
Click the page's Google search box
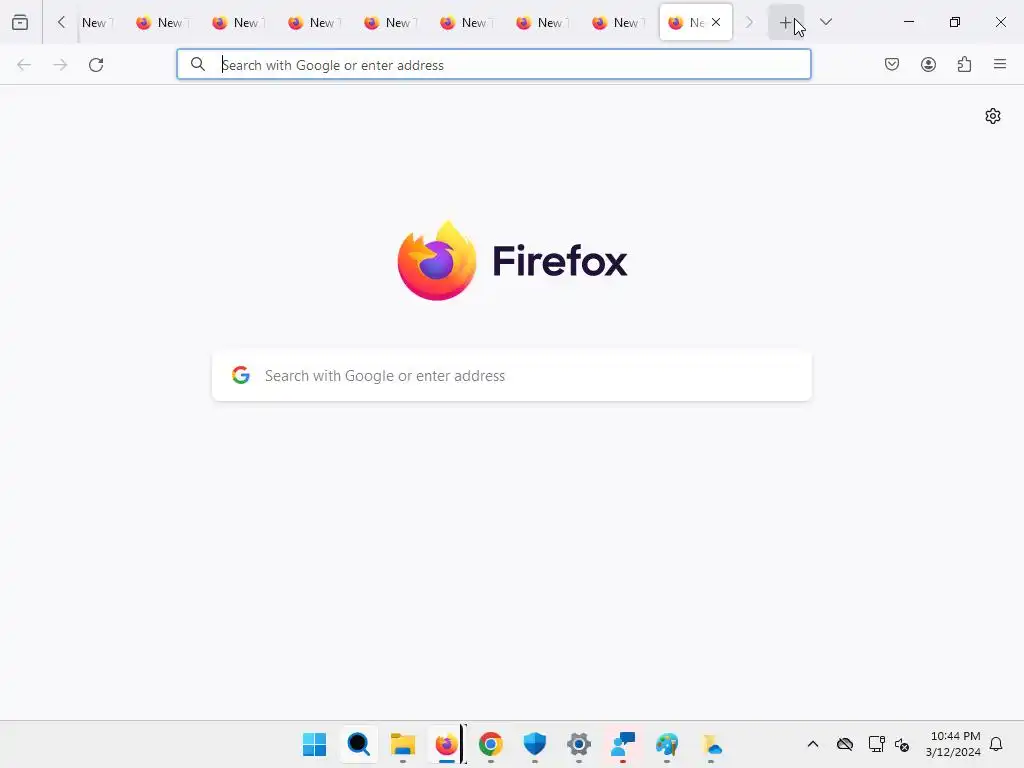pos(512,376)
